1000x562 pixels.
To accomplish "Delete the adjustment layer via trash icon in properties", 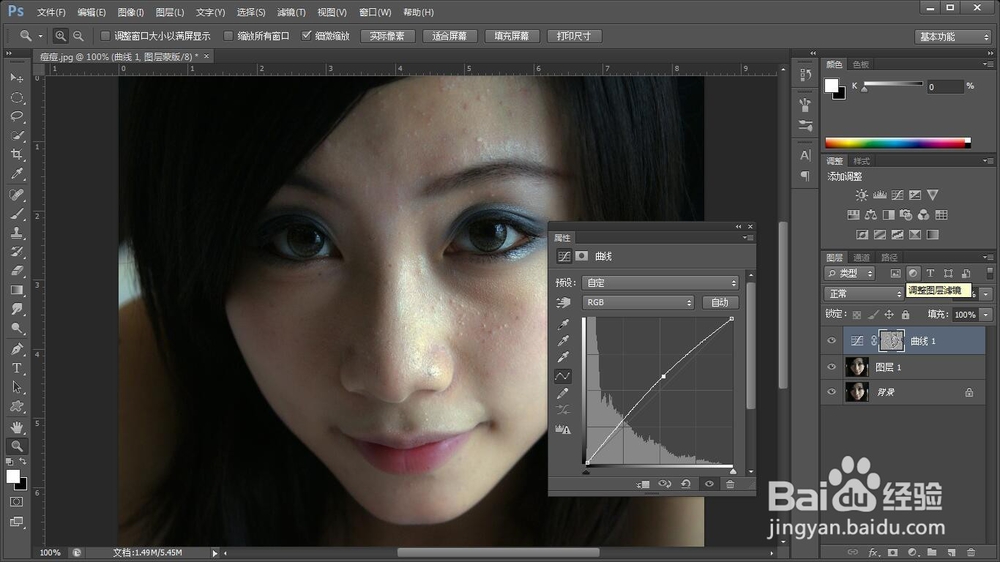I will coord(730,484).
